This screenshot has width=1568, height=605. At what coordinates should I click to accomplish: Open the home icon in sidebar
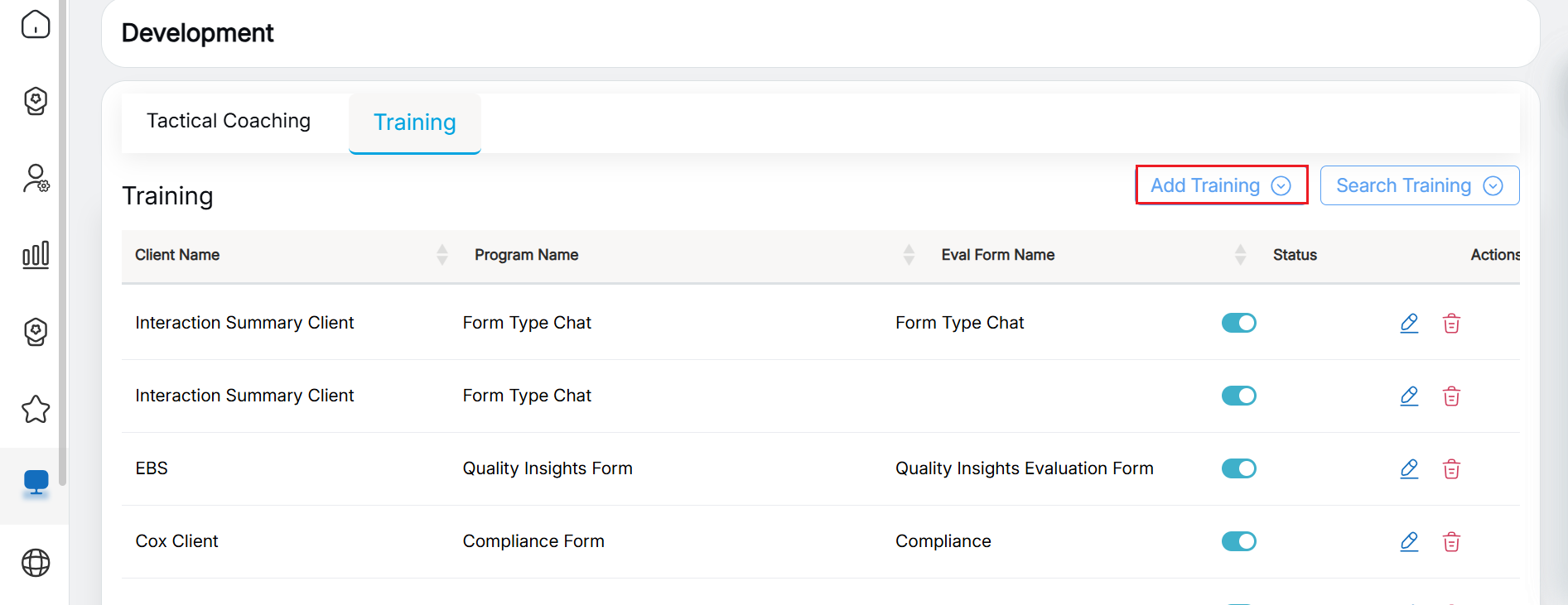click(x=36, y=25)
